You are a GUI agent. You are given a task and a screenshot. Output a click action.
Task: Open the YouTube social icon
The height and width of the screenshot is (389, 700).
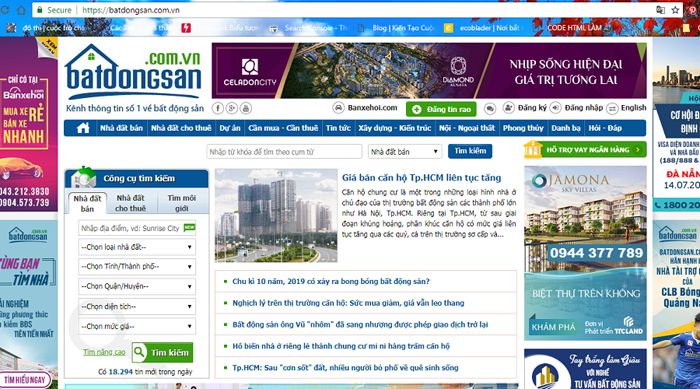246,108
